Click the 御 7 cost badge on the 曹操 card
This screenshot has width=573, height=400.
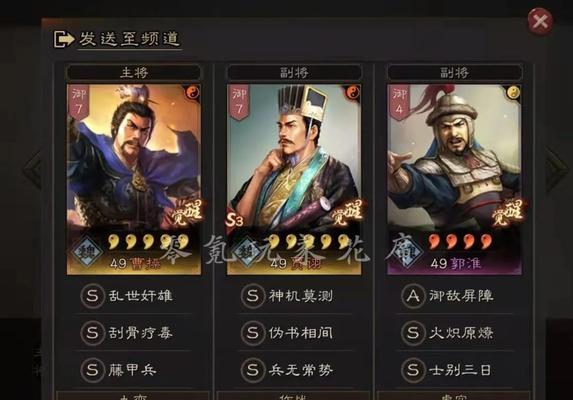tap(79, 101)
